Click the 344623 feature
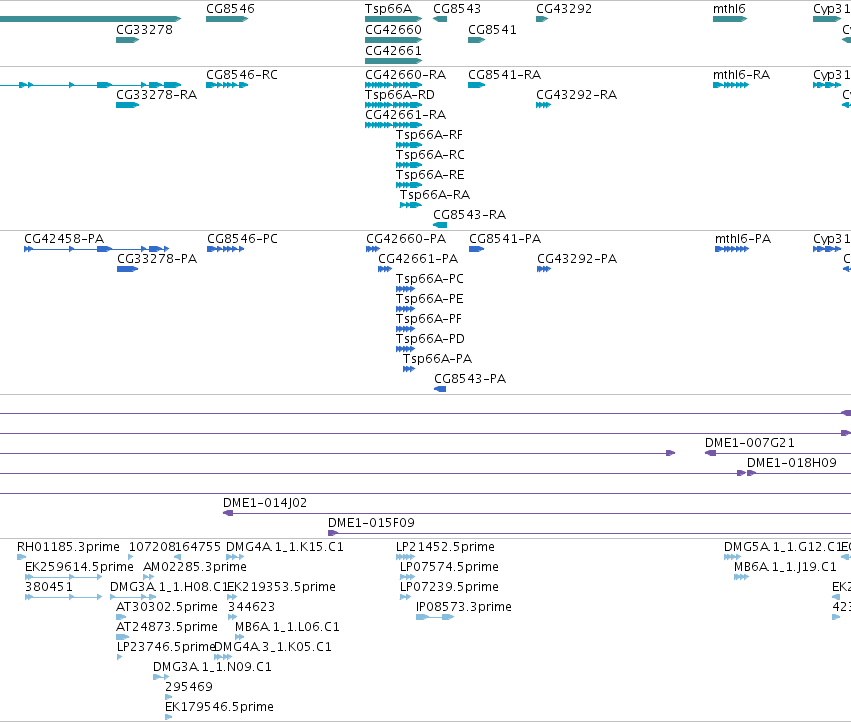The height and width of the screenshot is (722, 851). click(232, 617)
